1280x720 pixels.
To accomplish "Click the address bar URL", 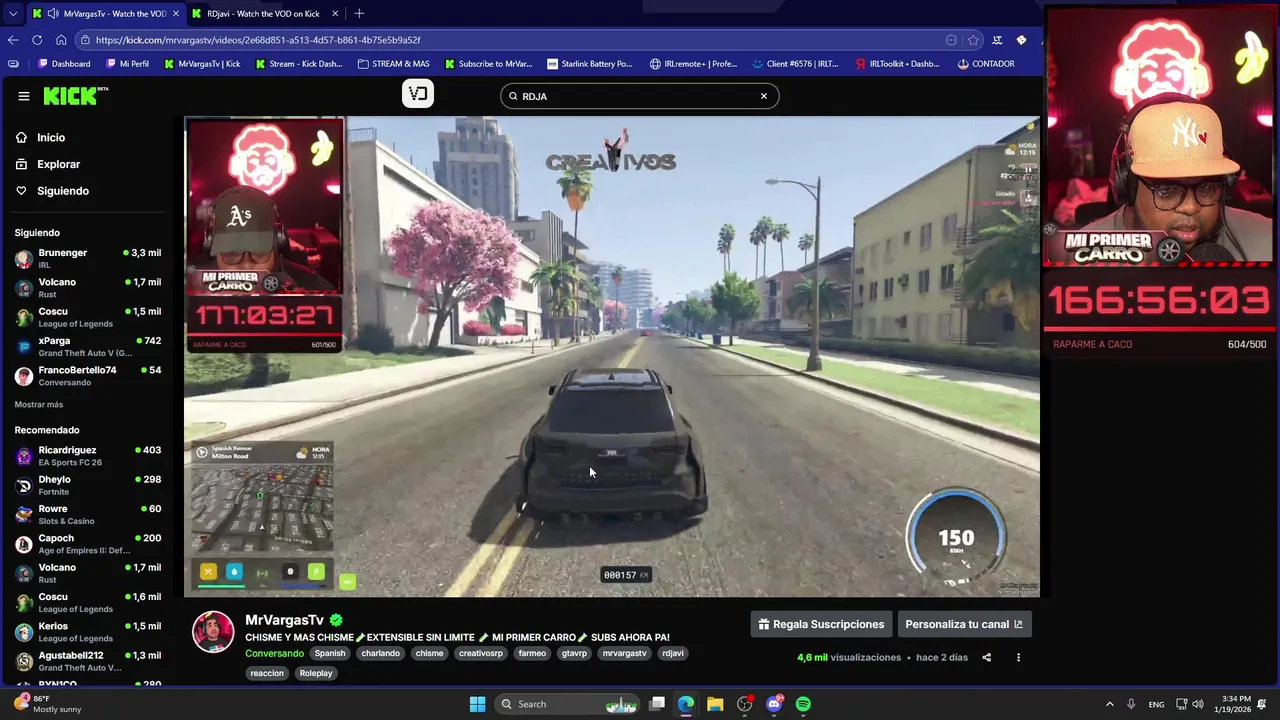I will pos(258,40).
